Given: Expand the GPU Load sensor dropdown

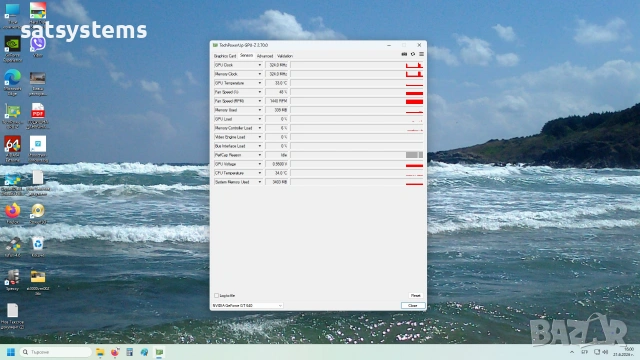Looking at the screenshot, I should click(x=260, y=119).
